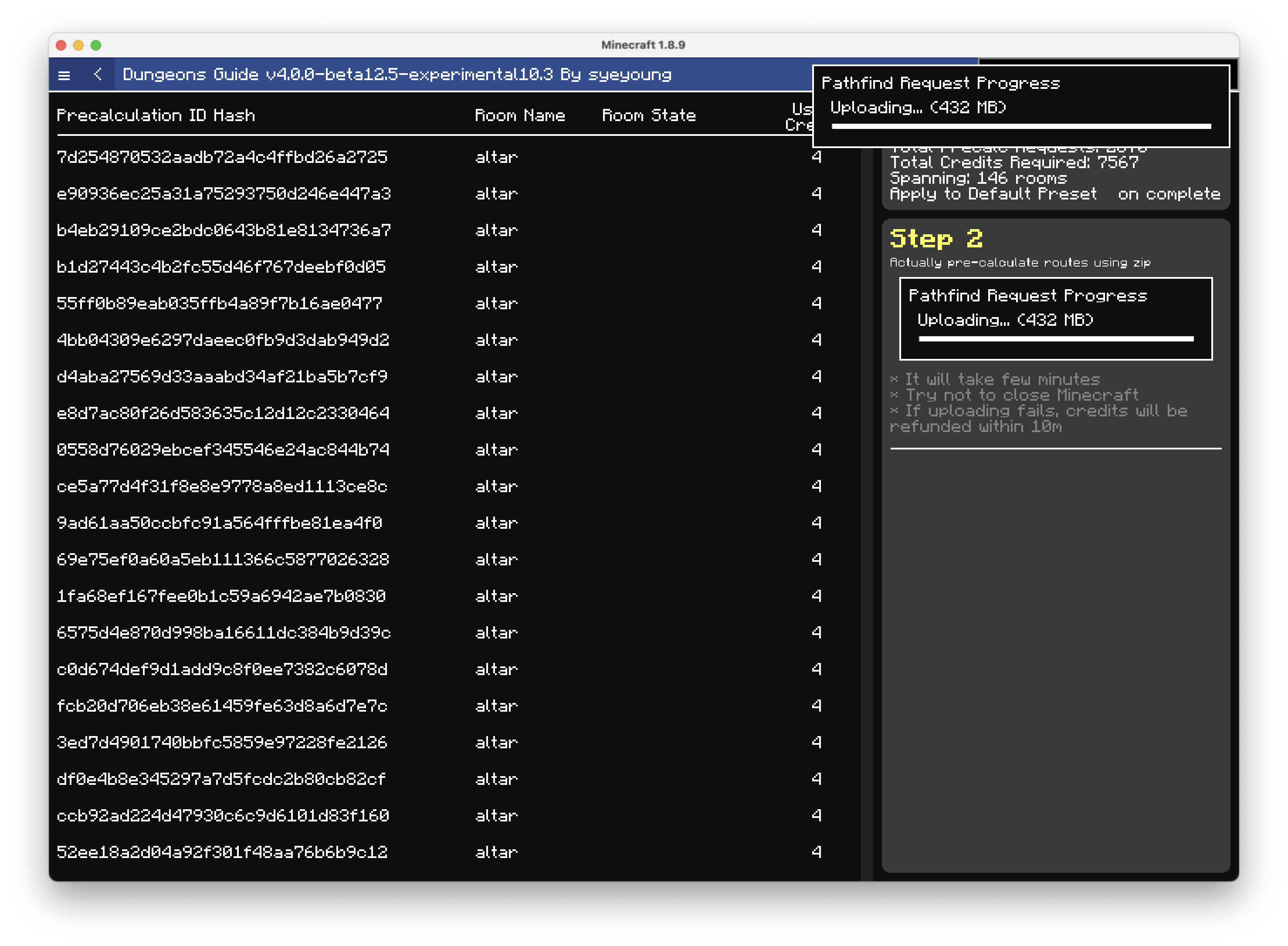Close the Minecraft window with the red button

point(61,45)
